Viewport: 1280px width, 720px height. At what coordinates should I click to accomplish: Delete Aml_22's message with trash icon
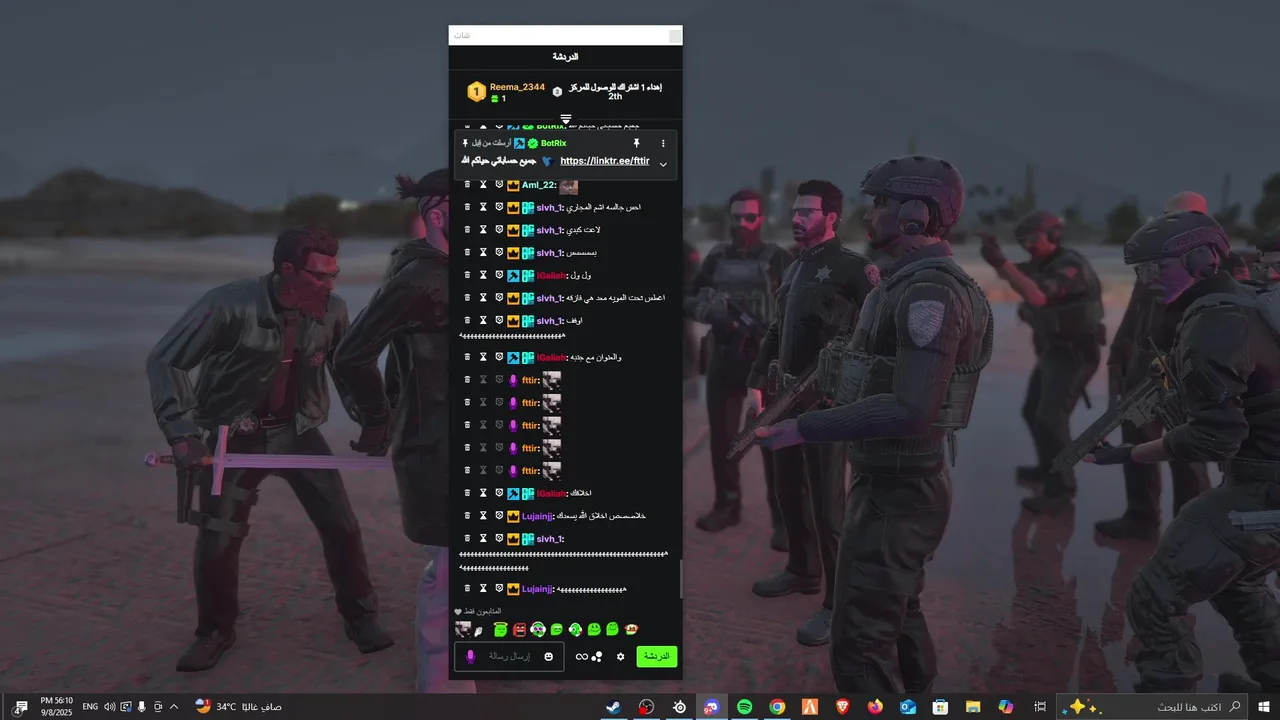pyautogui.click(x=467, y=185)
